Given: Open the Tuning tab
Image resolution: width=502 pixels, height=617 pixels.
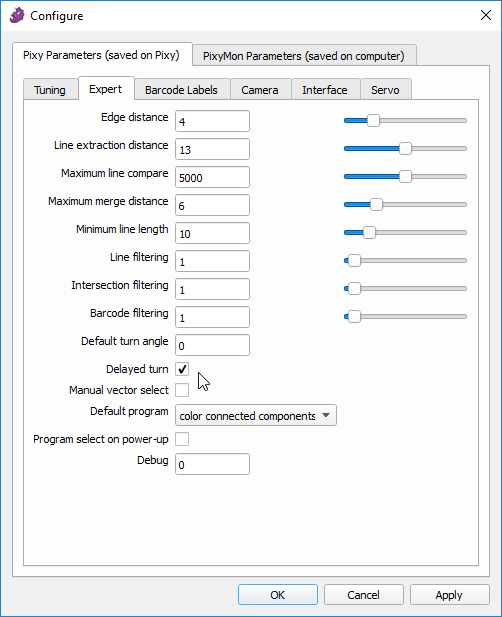Looking at the screenshot, I should click(50, 90).
